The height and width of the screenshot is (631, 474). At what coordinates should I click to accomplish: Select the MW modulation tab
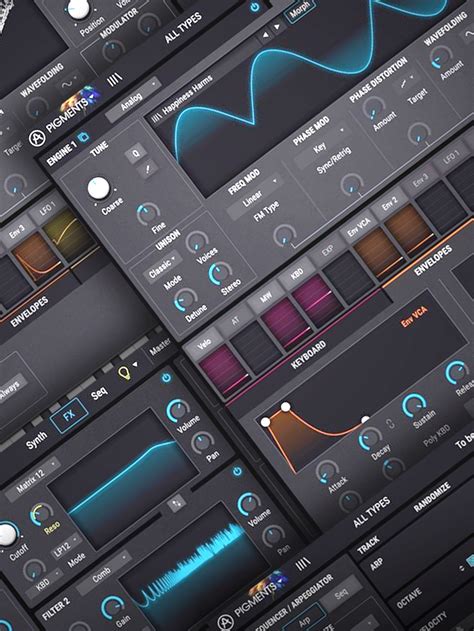[266, 296]
